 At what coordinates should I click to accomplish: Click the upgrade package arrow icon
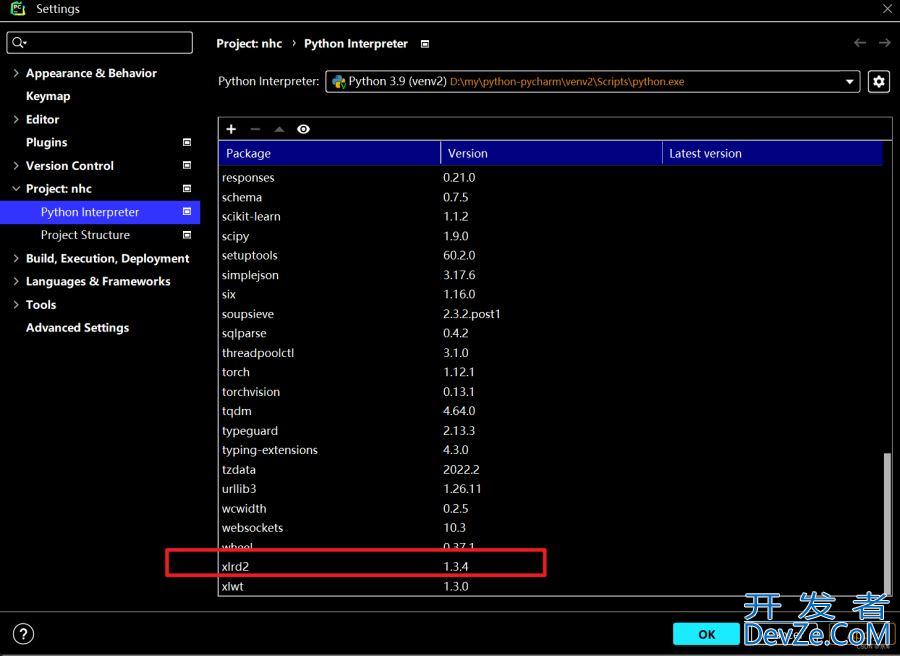click(x=279, y=129)
